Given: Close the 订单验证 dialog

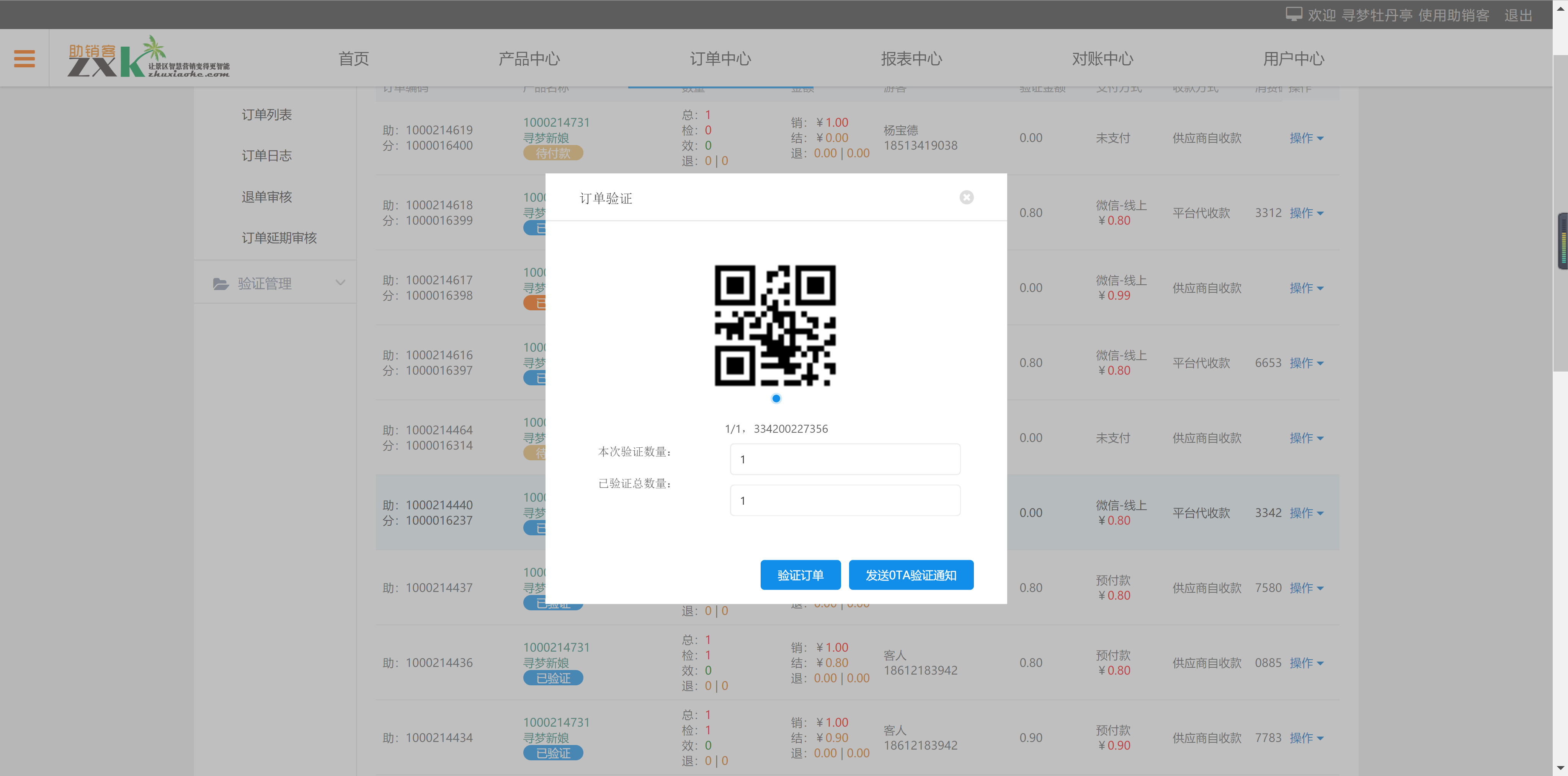Looking at the screenshot, I should (x=967, y=197).
